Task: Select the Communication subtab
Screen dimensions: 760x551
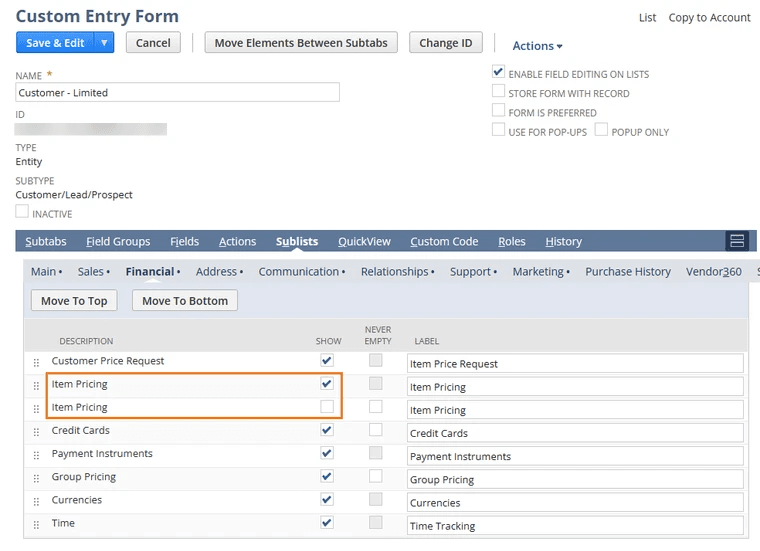Action: point(301,271)
